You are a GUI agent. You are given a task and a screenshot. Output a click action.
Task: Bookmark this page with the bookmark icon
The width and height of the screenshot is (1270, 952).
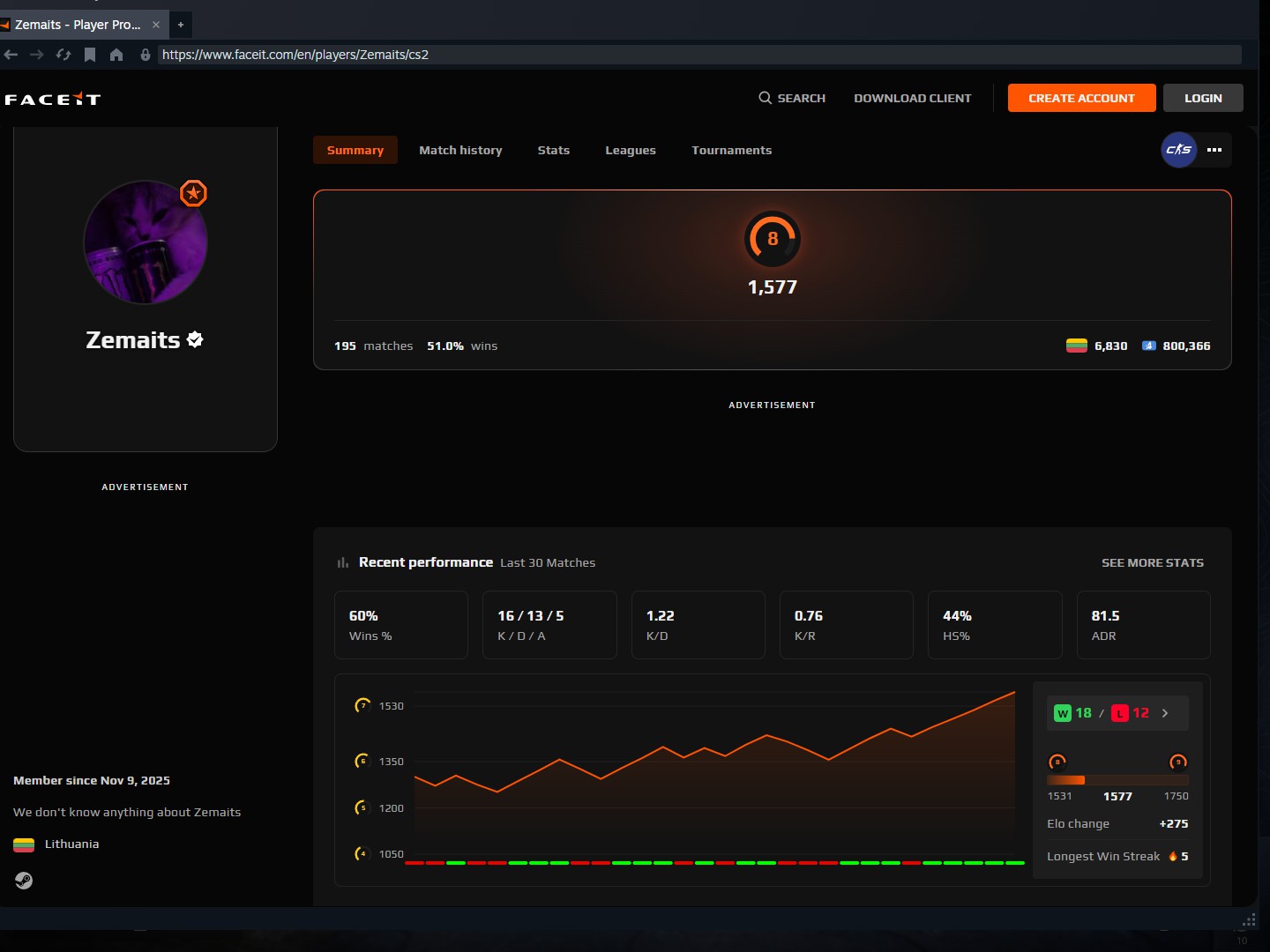pyautogui.click(x=90, y=55)
